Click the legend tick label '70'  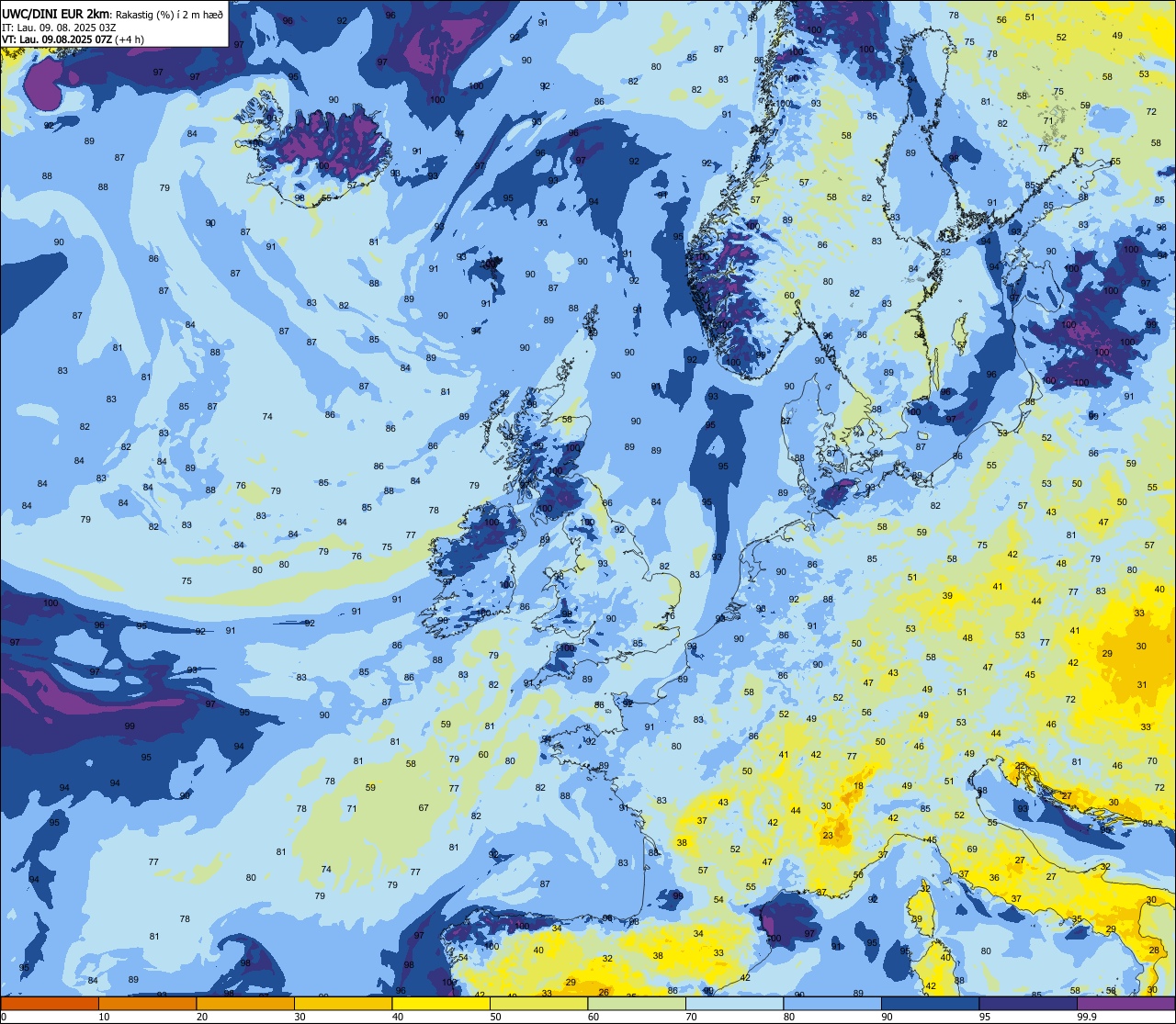pos(691,1017)
